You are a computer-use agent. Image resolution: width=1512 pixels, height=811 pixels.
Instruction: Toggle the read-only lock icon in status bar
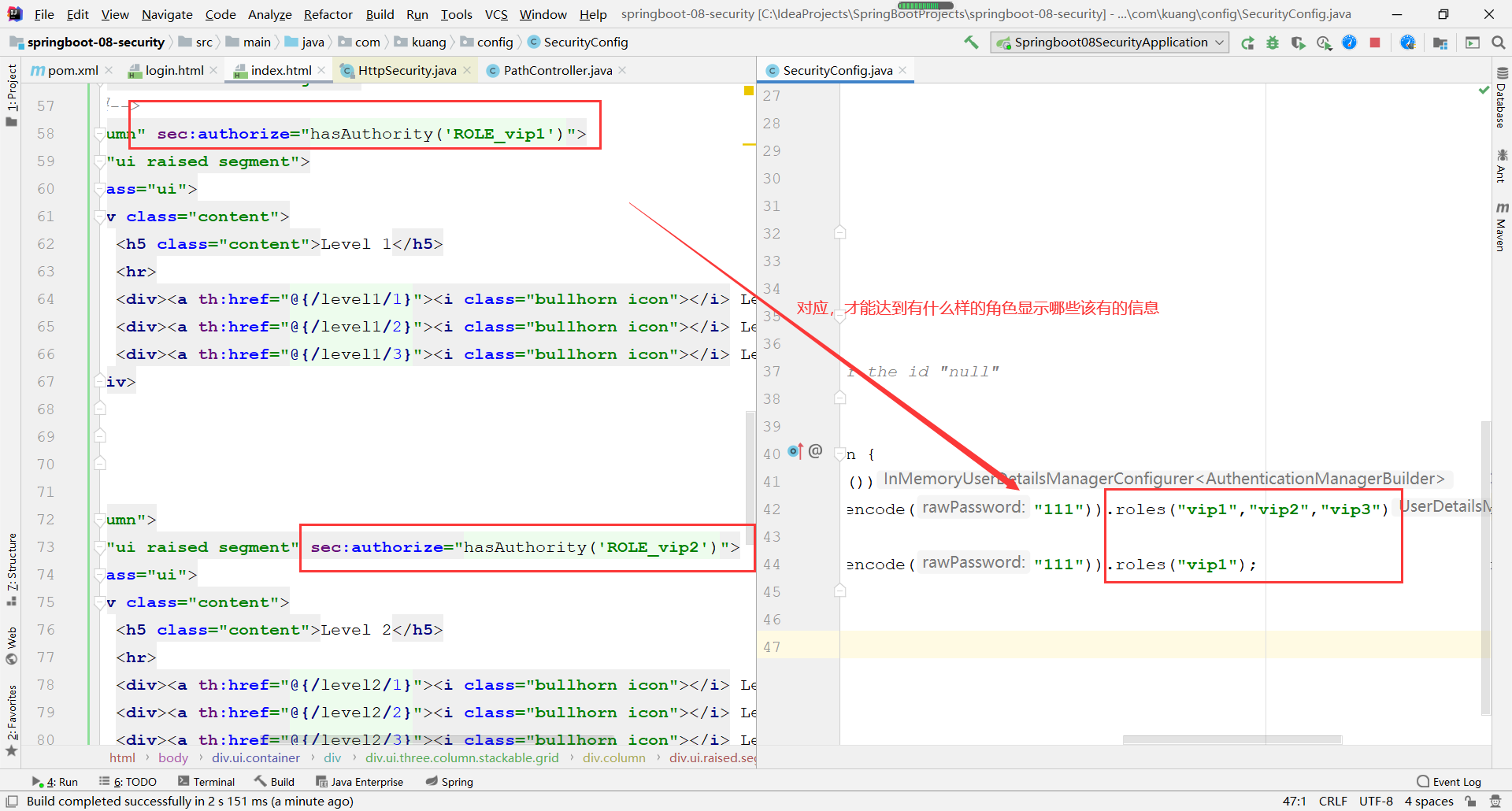[x=1470, y=801]
